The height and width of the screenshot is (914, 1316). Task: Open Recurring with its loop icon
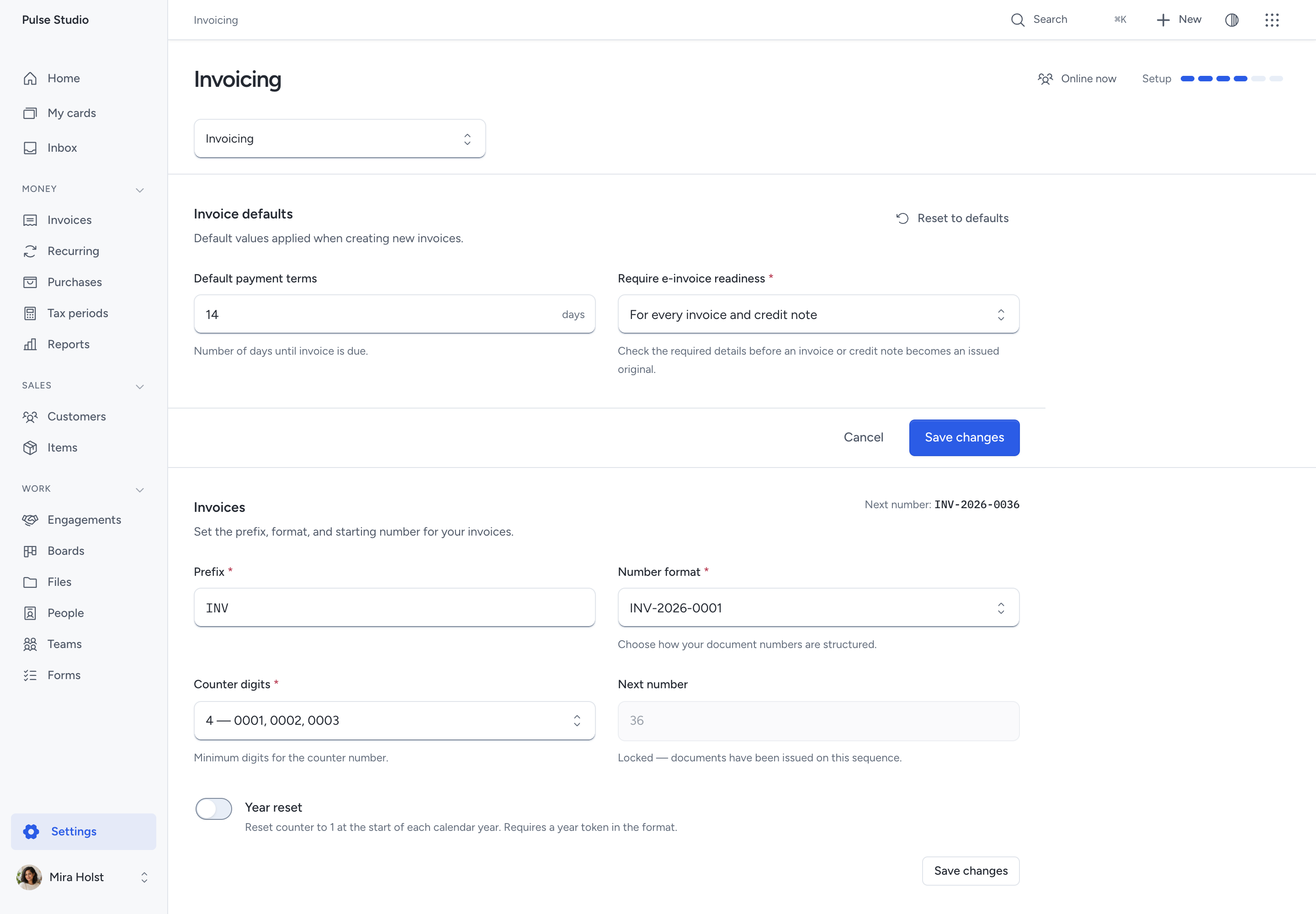coord(30,251)
